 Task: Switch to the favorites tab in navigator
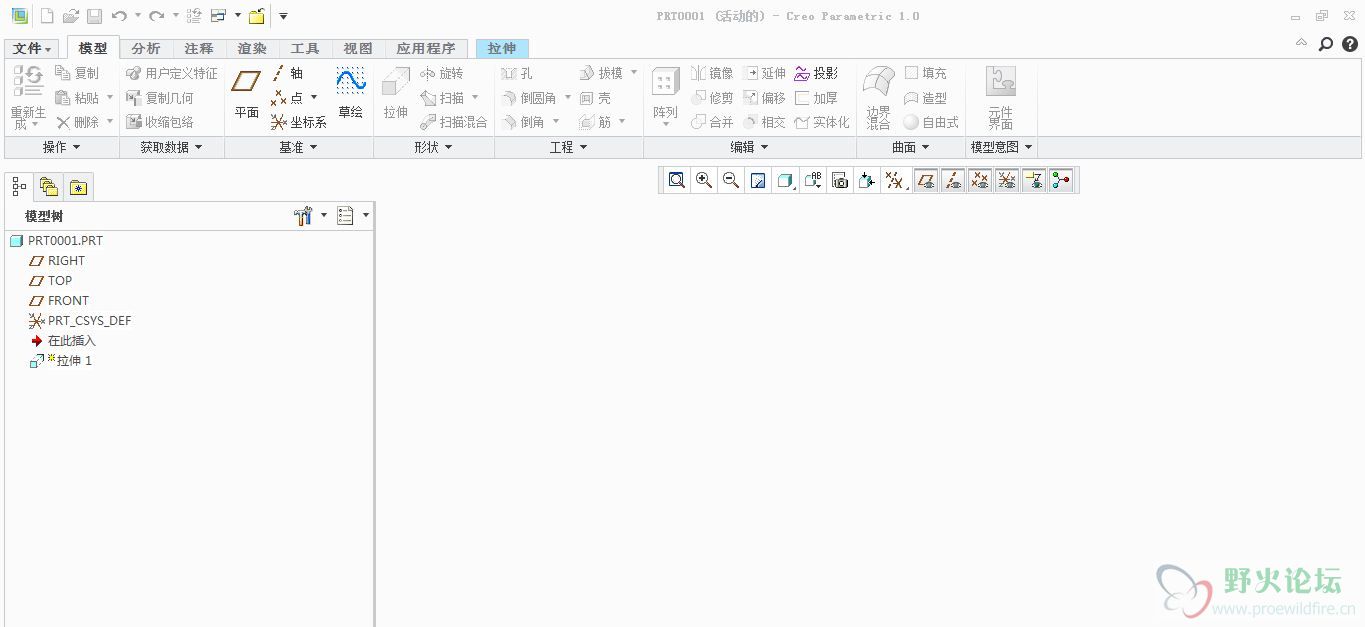coord(78,186)
